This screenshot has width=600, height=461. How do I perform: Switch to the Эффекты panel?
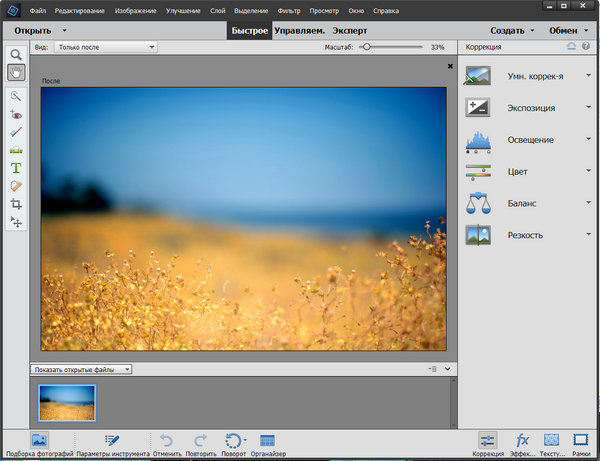(x=522, y=440)
